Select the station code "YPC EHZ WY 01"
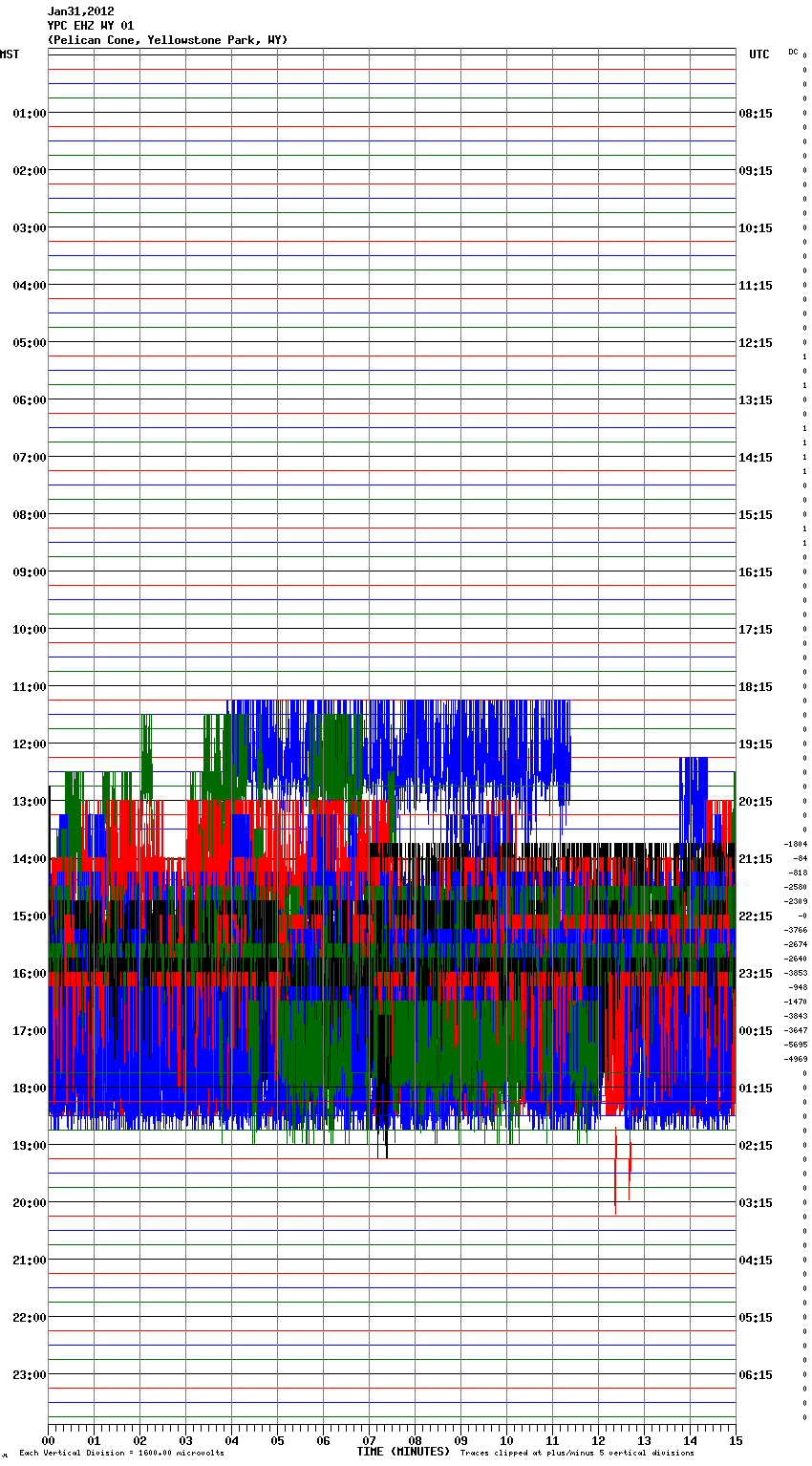The height and width of the screenshot is (1466, 812). tap(91, 26)
